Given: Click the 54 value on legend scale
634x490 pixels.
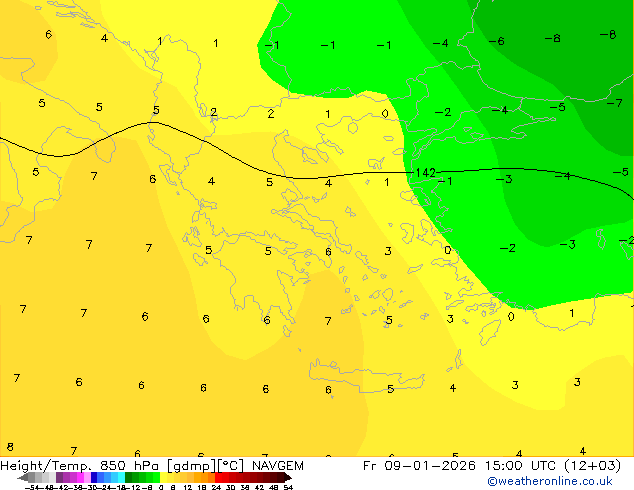Looking at the screenshot, I should (x=288, y=487).
